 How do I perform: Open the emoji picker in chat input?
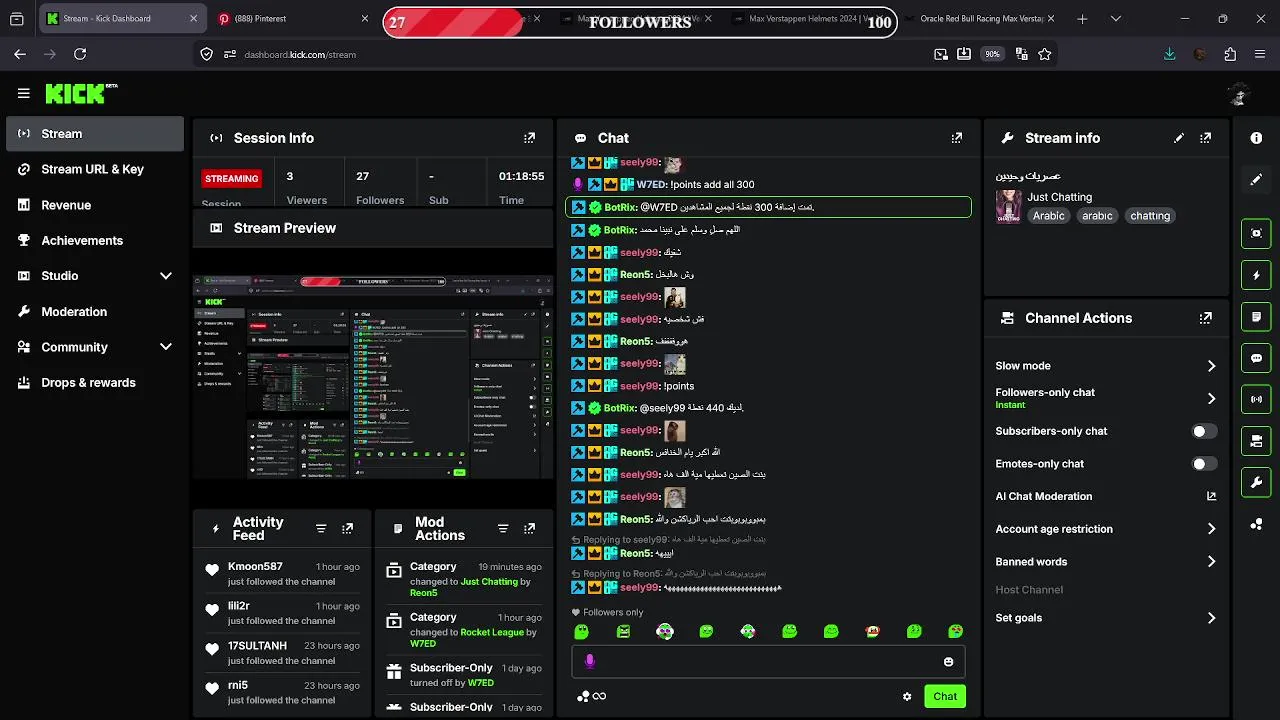(948, 661)
